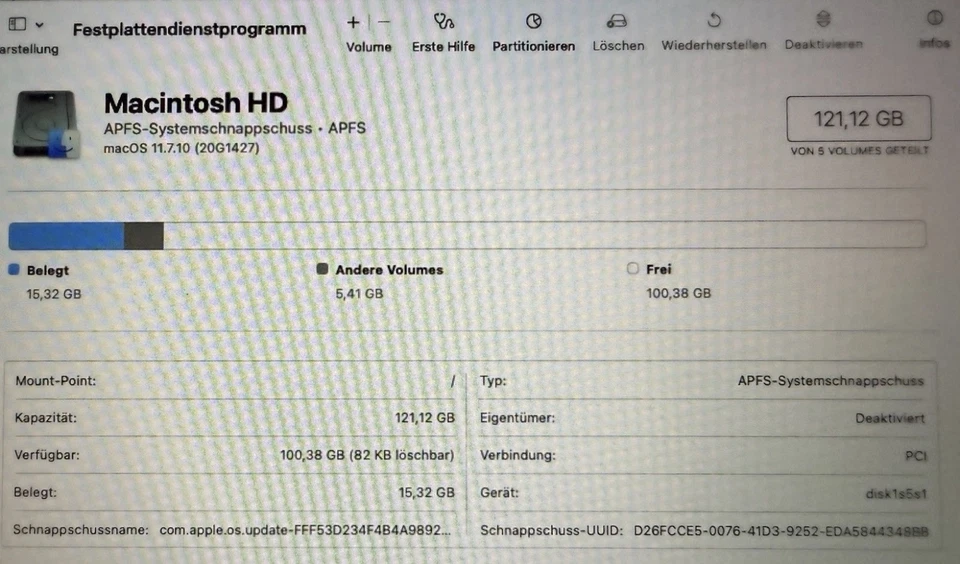The width and height of the screenshot is (960, 564).
Task: Click the Festplattendienstprogramm window title
Action: [x=189, y=29]
